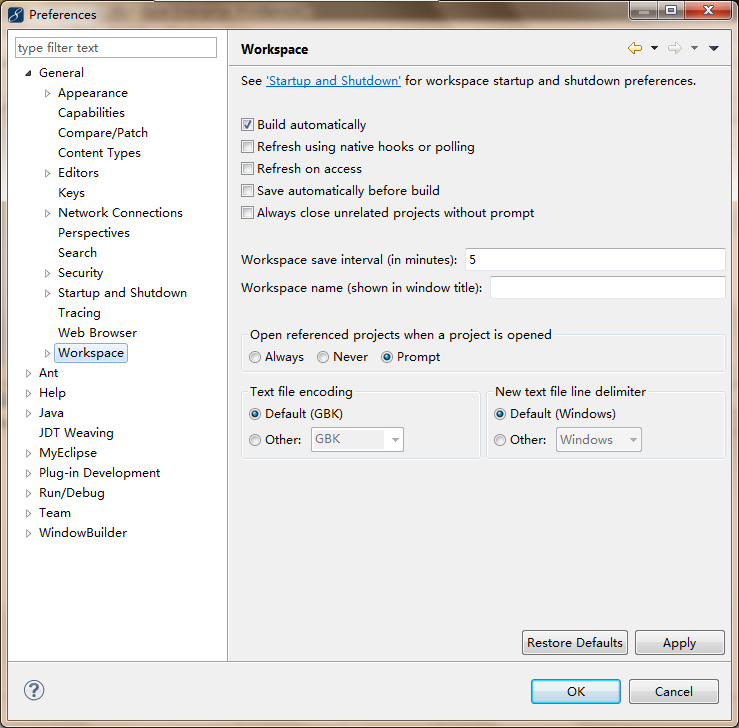
Task: Open the GBK encoding combo box
Action: point(357,440)
